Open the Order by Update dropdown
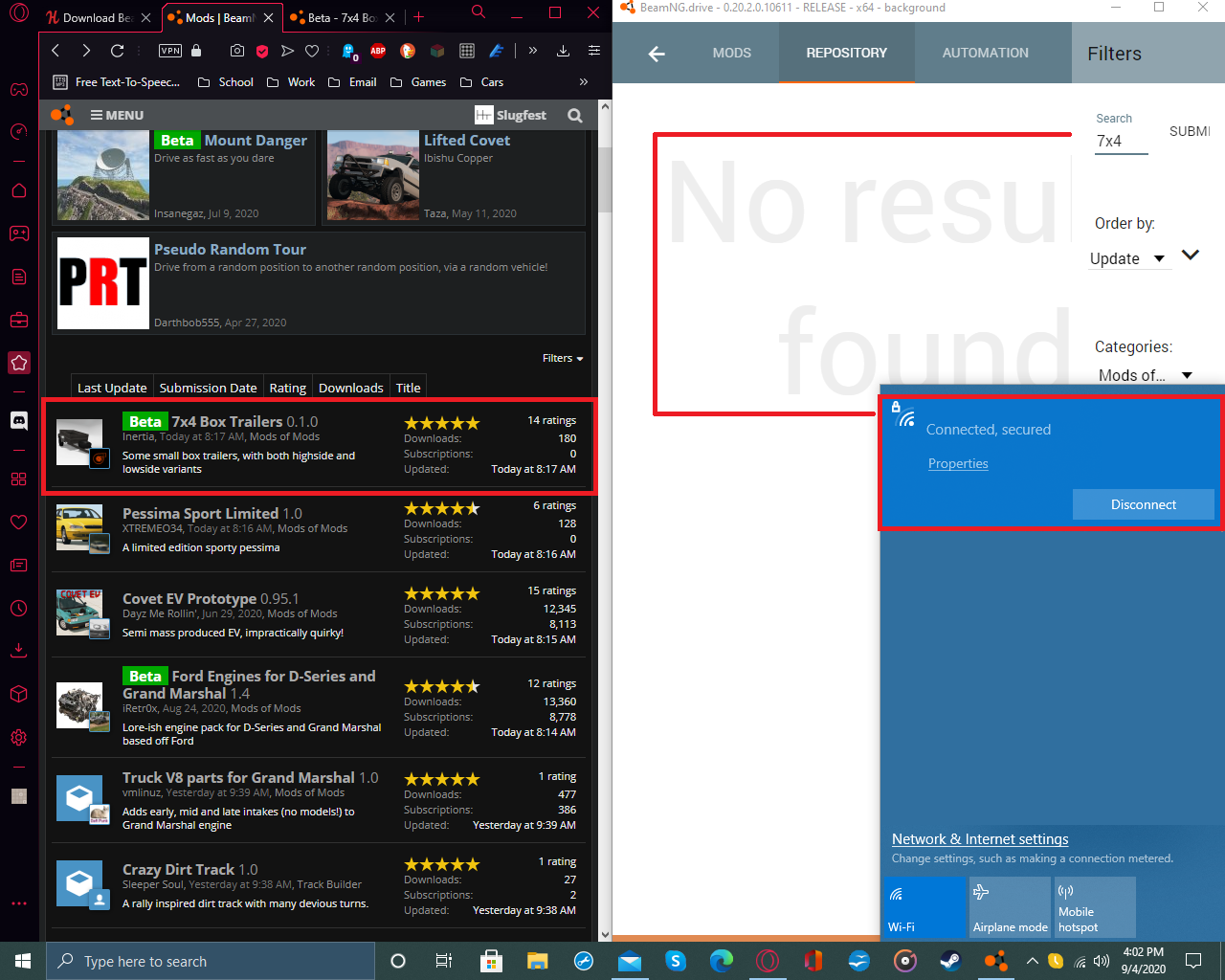The image size is (1225, 980). tap(1128, 258)
